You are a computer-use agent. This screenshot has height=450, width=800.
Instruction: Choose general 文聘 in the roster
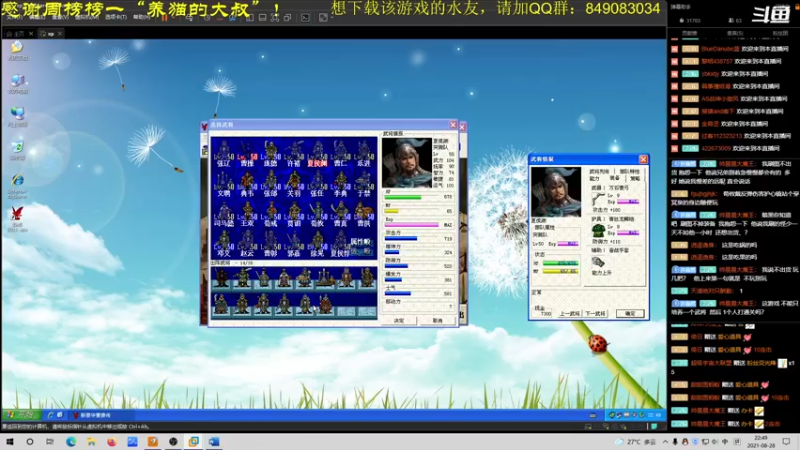point(223,183)
